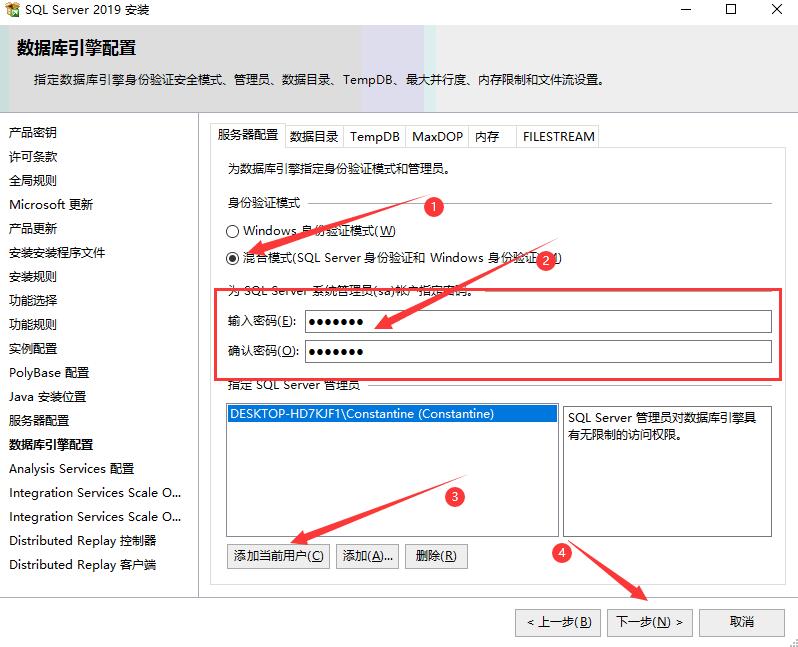Click Distributed Replay 控制器 step
798x647 pixels.
click(x=82, y=541)
